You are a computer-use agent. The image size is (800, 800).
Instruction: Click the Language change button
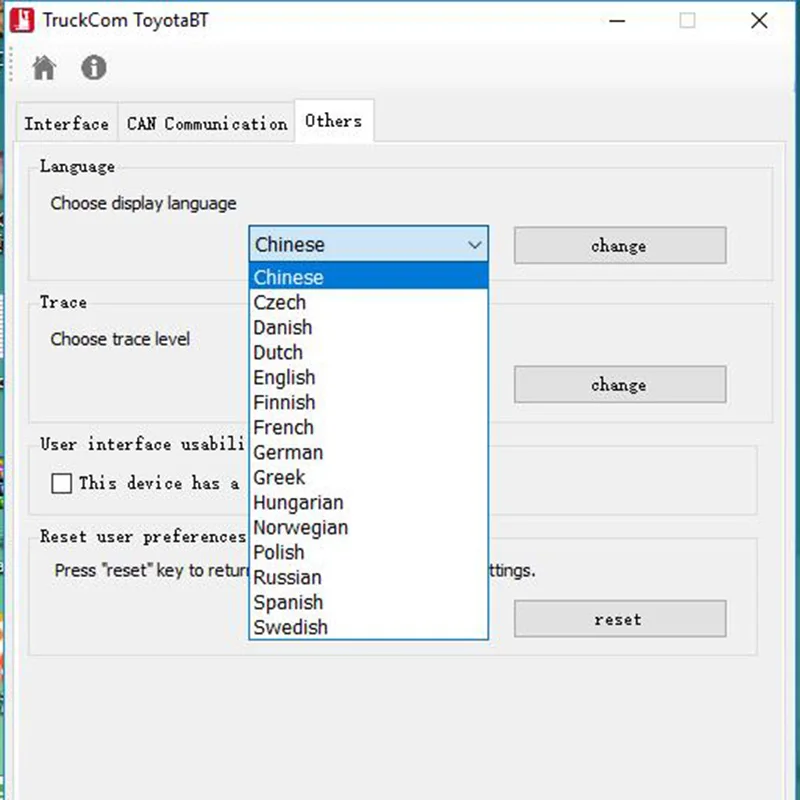point(620,245)
